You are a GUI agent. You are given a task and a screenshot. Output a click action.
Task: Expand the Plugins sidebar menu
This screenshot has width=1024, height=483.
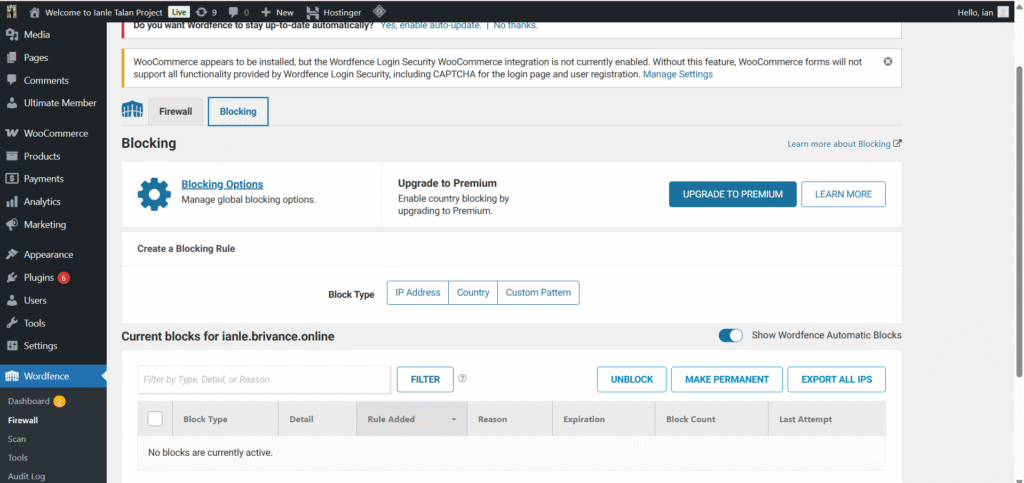point(38,277)
